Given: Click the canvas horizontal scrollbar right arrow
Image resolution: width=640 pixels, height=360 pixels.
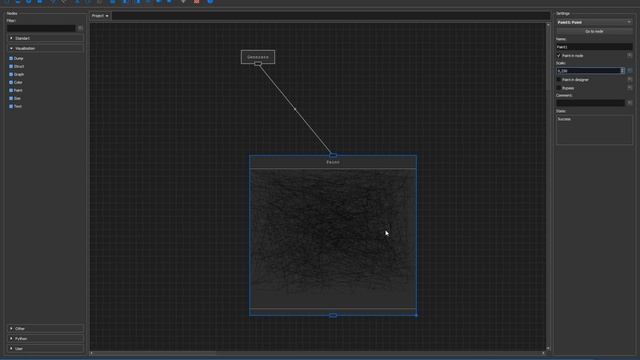Looking at the screenshot, I should [x=544, y=353].
